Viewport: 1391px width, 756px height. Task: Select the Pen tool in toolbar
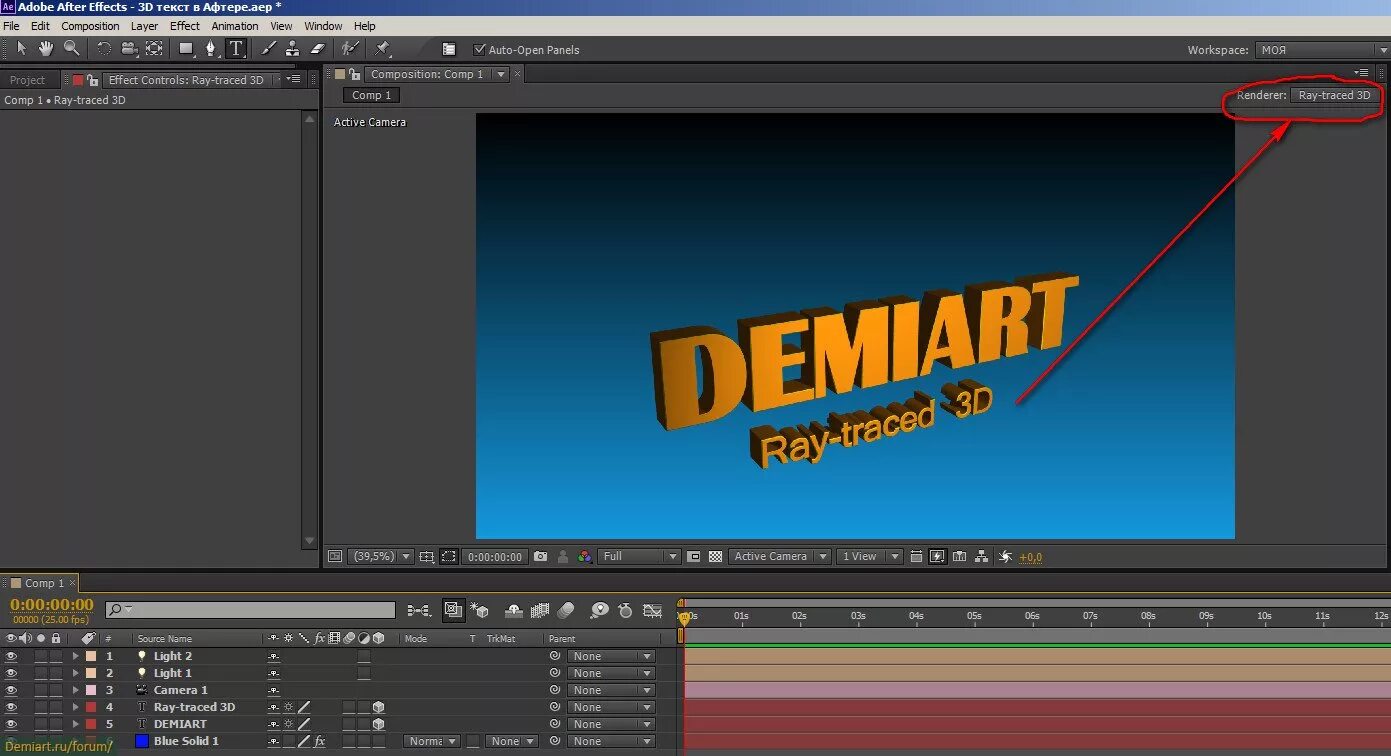[210, 49]
